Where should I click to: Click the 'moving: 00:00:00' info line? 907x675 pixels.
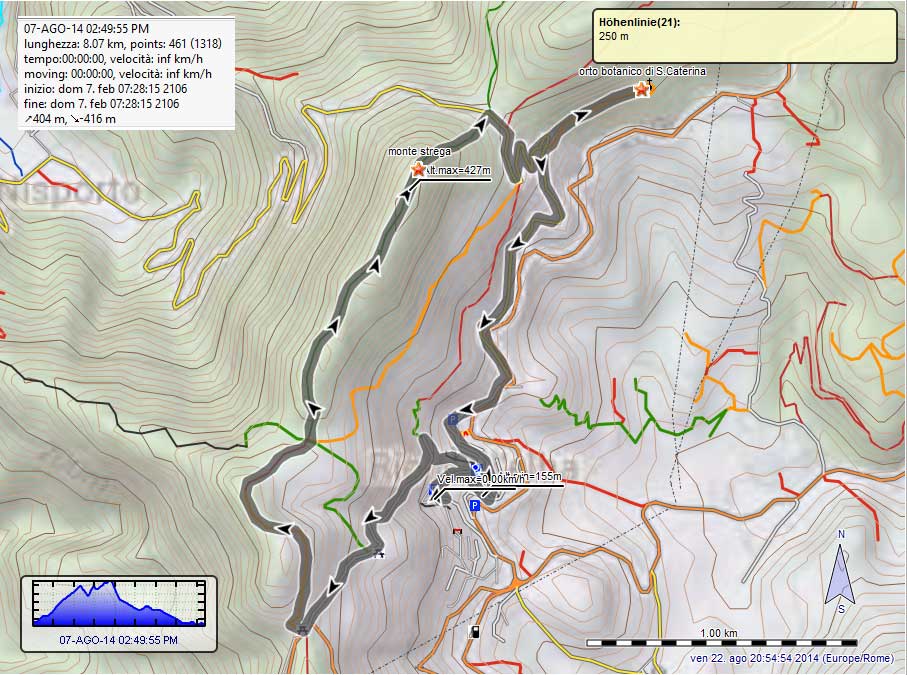point(118,73)
